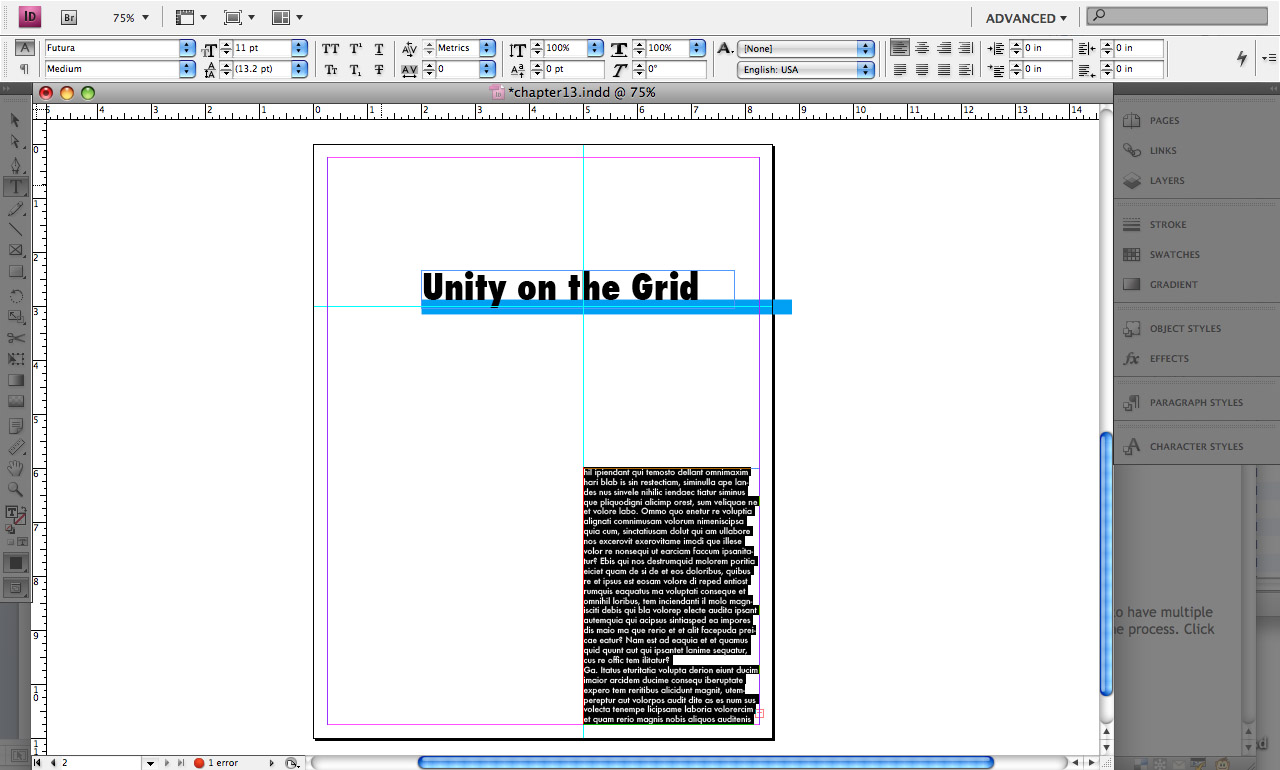This screenshot has width=1280, height=770.
Task: Click the fill and stroke color swatch
Action: click(16, 514)
